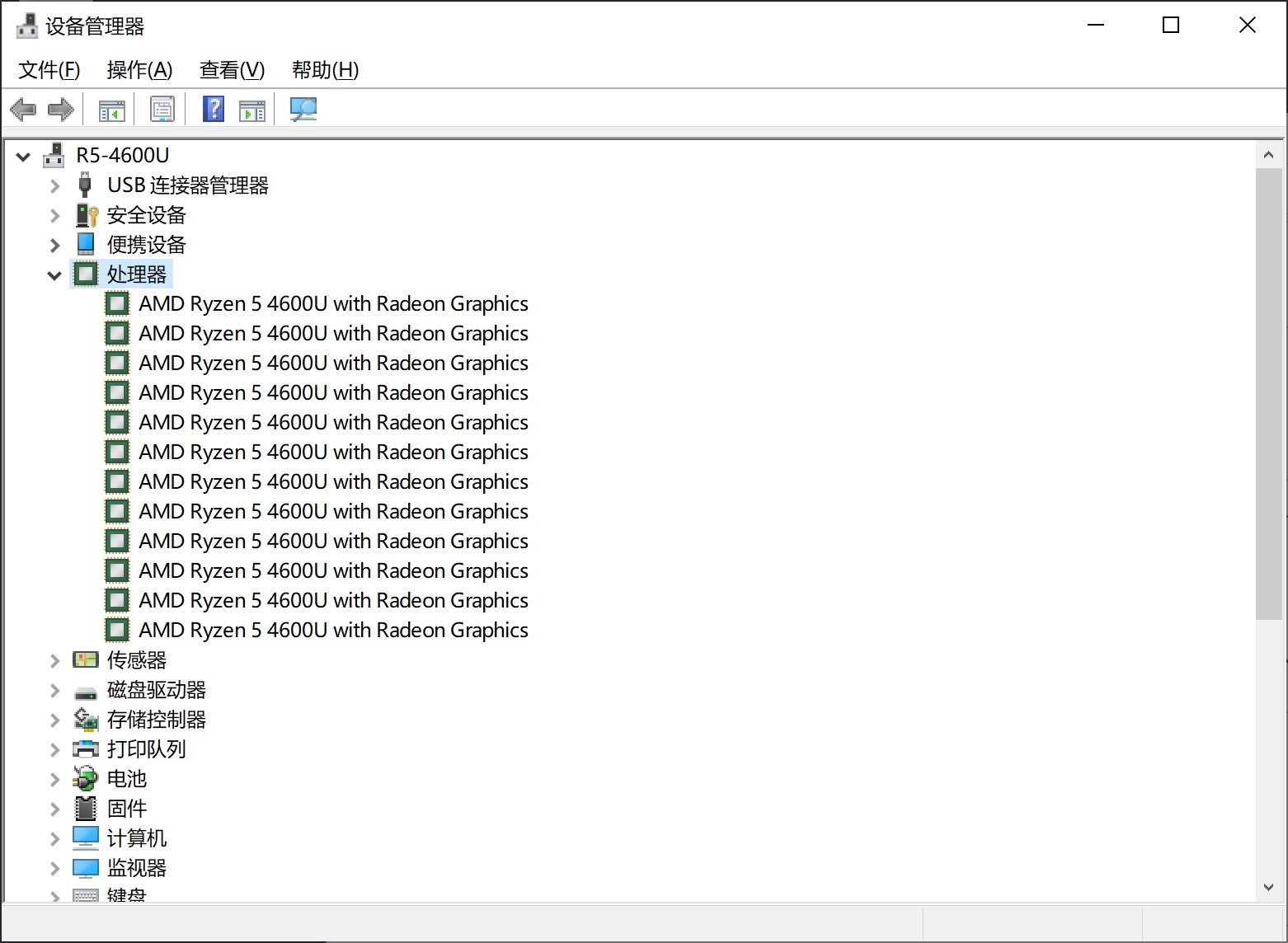Image resolution: width=1288 pixels, height=943 pixels.
Task: Expand the 磁盘驱动器 node
Action: click(x=54, y=690)
